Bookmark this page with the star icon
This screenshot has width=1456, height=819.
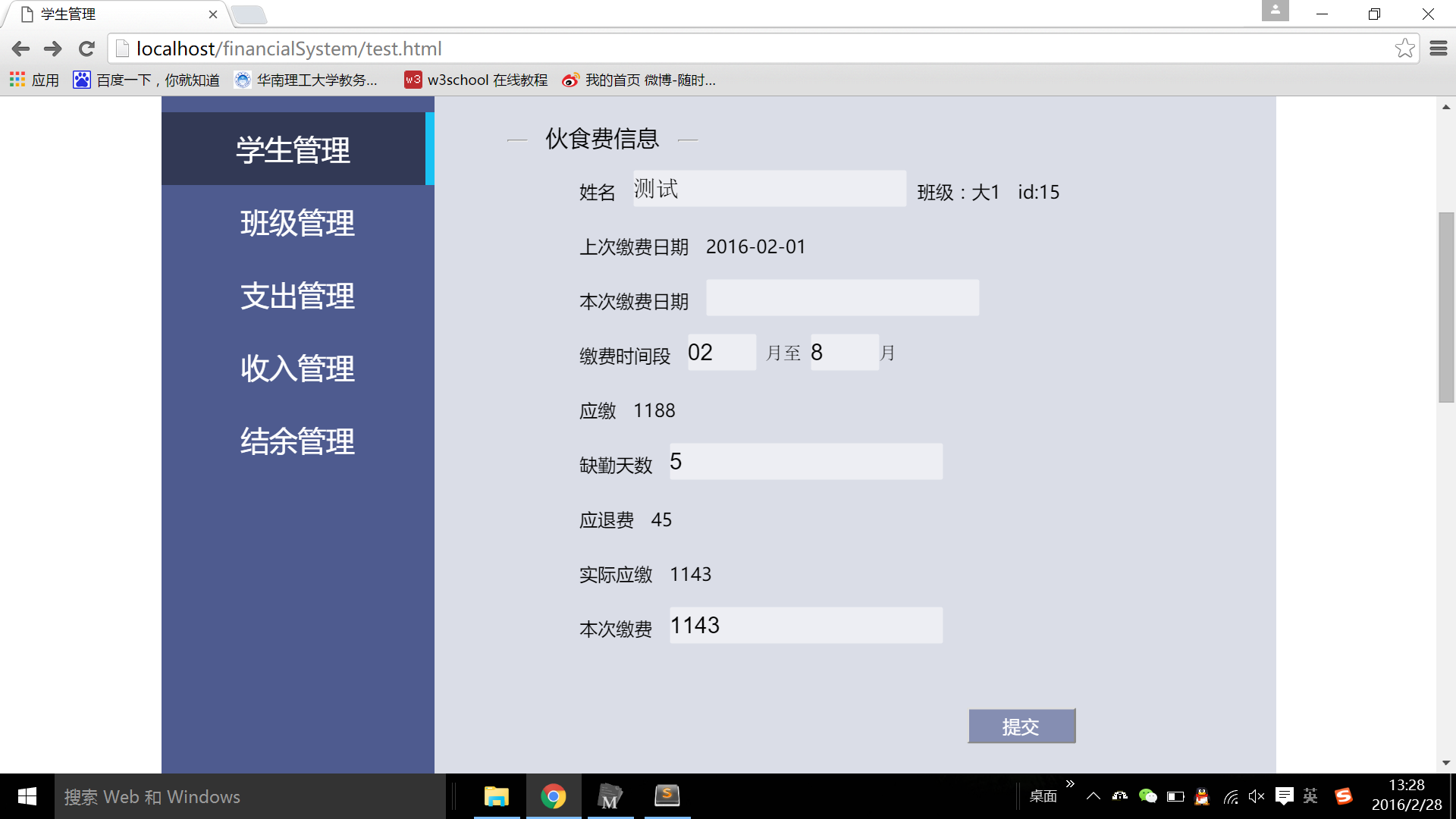coord(1404,49)
